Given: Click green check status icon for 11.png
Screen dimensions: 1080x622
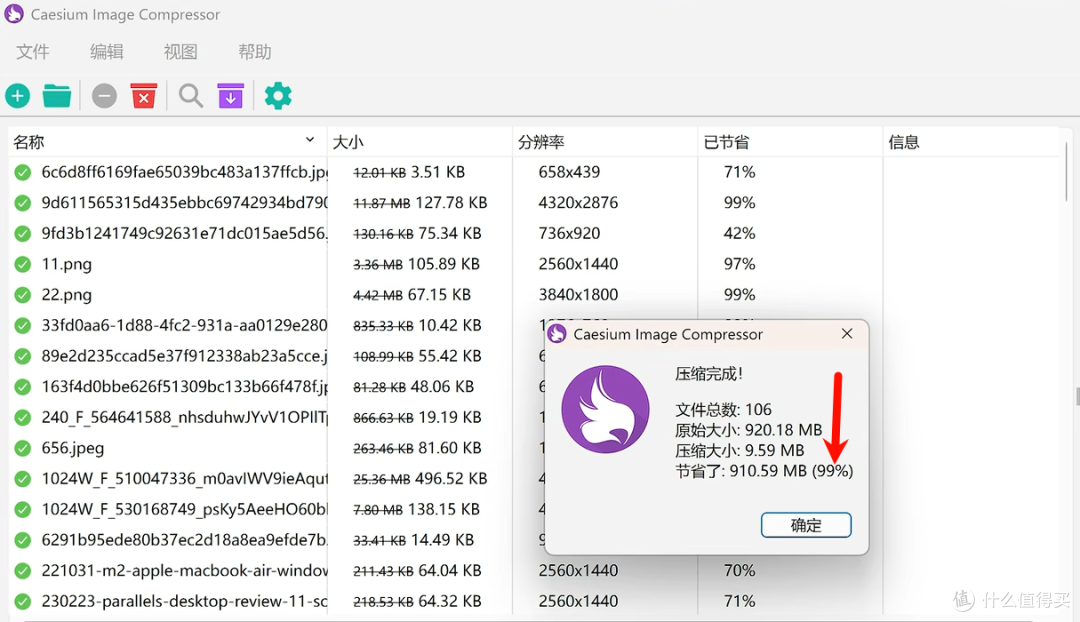Looking at the screenshot, I should (23, 264).
